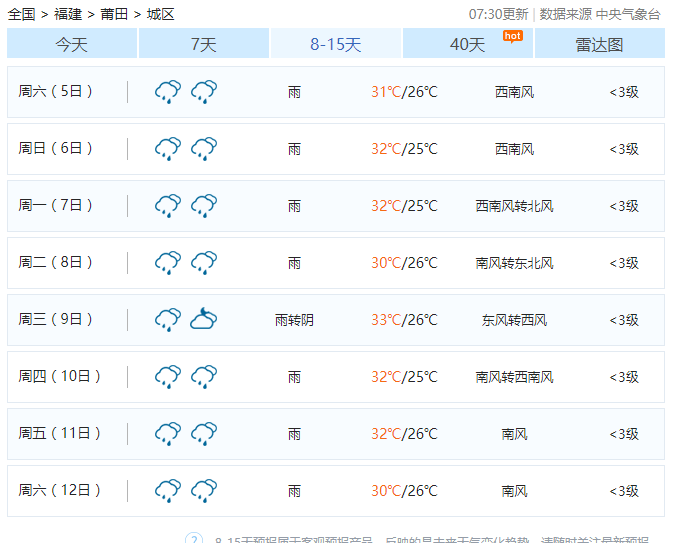Click first rain icon for 周一（7日）
The height and width of the screenshot is (543, 674).
click(168, 206)
